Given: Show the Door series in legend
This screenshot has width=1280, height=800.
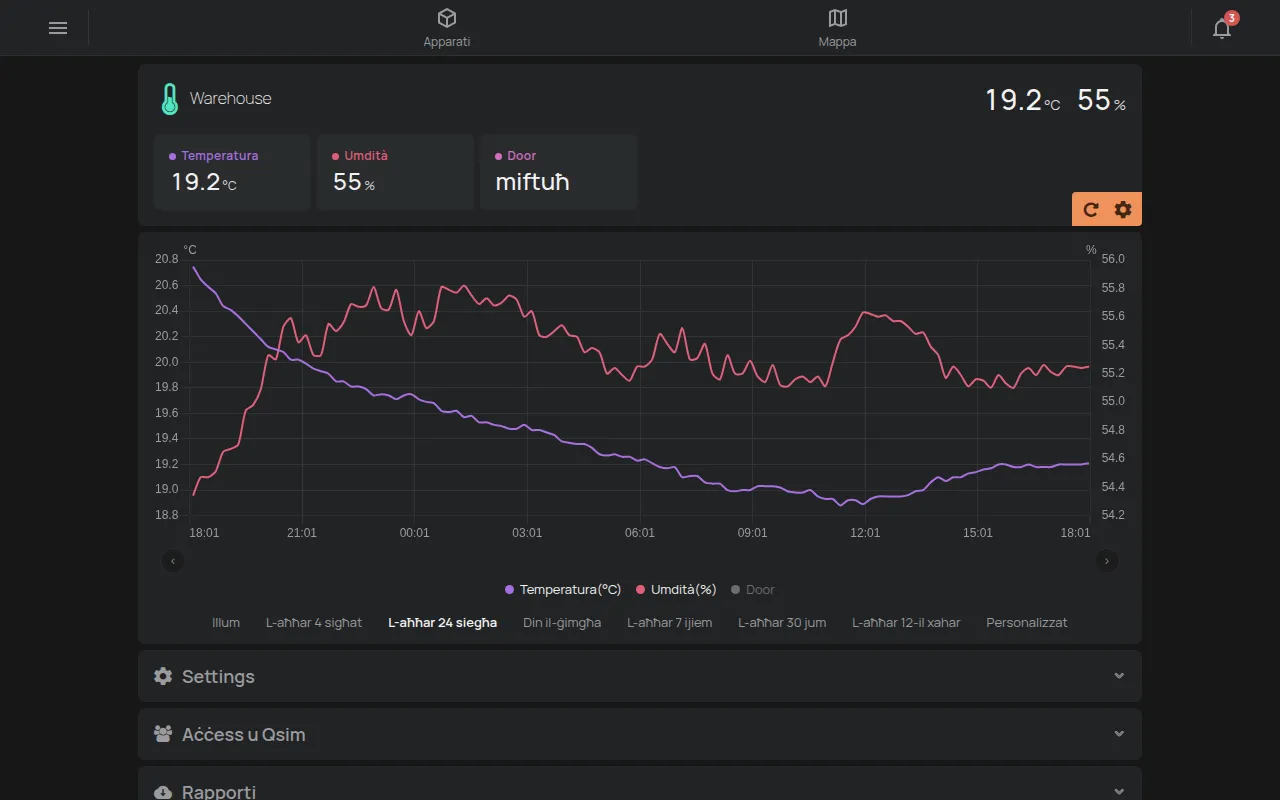Looking at the screenshot, I should click(753, 590).
